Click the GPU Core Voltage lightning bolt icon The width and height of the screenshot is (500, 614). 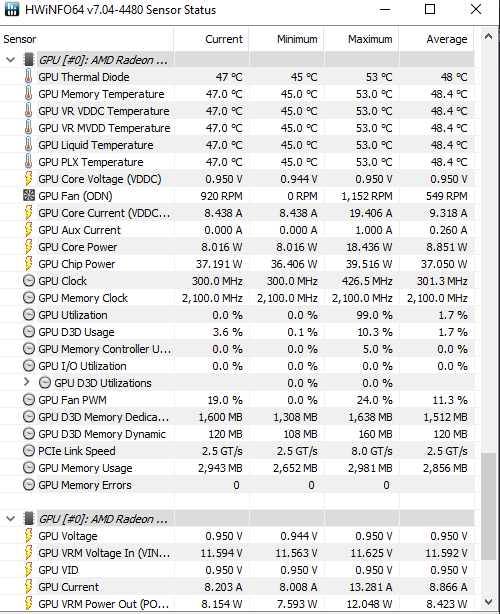(28, 179)
